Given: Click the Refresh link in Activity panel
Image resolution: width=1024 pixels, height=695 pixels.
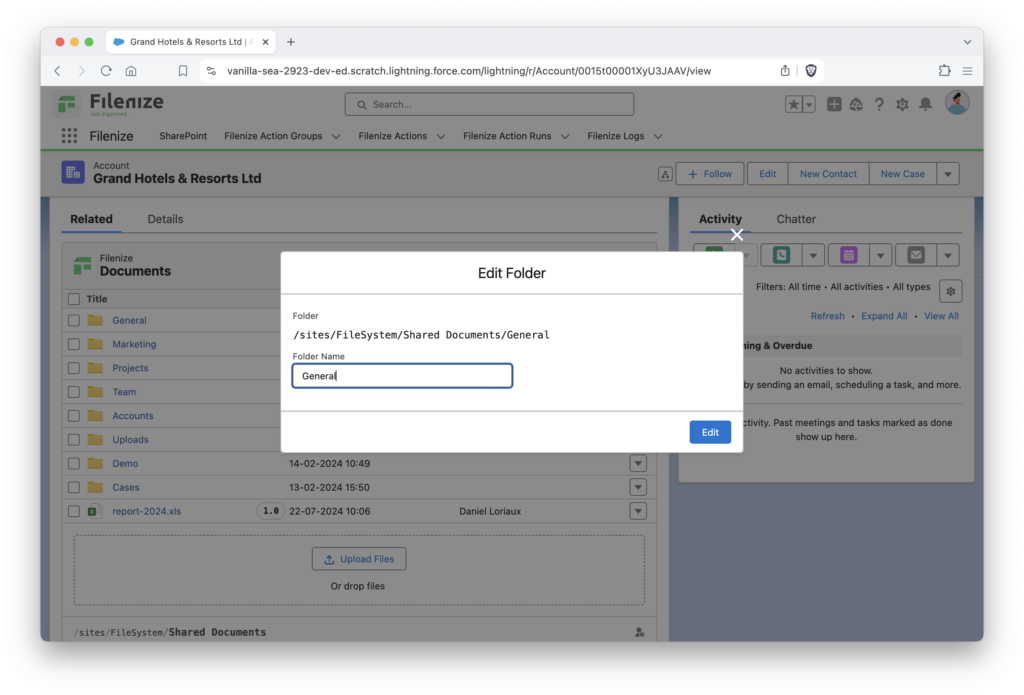Looking at the screenshot, I should [x=827, y=315].
